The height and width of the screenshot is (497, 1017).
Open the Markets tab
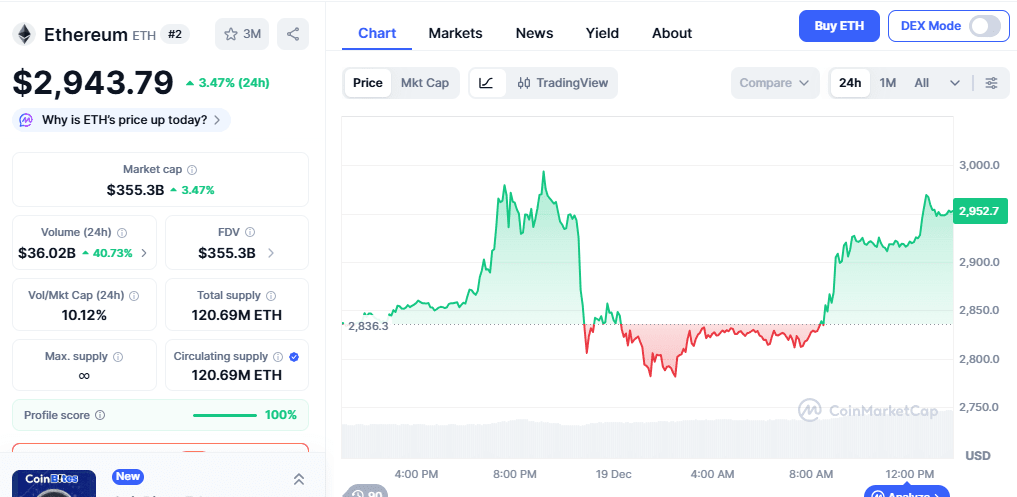[455, 33]
